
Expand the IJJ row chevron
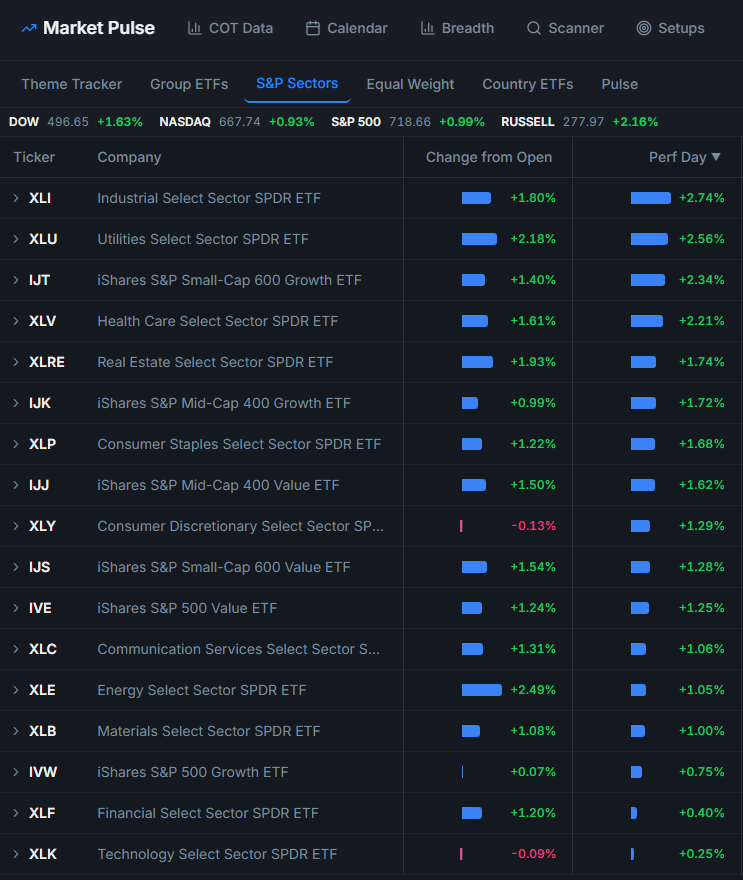coord(16,485)
